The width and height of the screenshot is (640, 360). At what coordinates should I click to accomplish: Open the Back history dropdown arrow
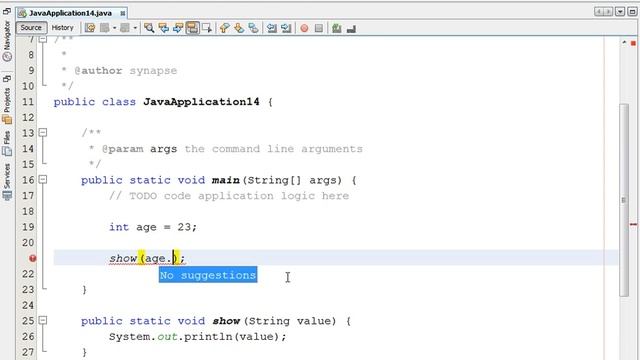pos(114,28)
